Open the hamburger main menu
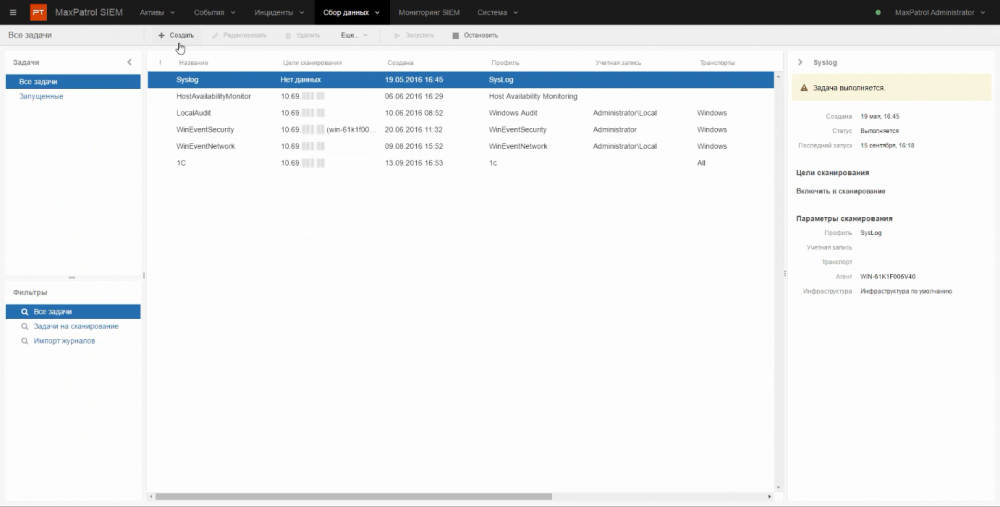This screenshot has height=507, width=1000. [13, 12]
